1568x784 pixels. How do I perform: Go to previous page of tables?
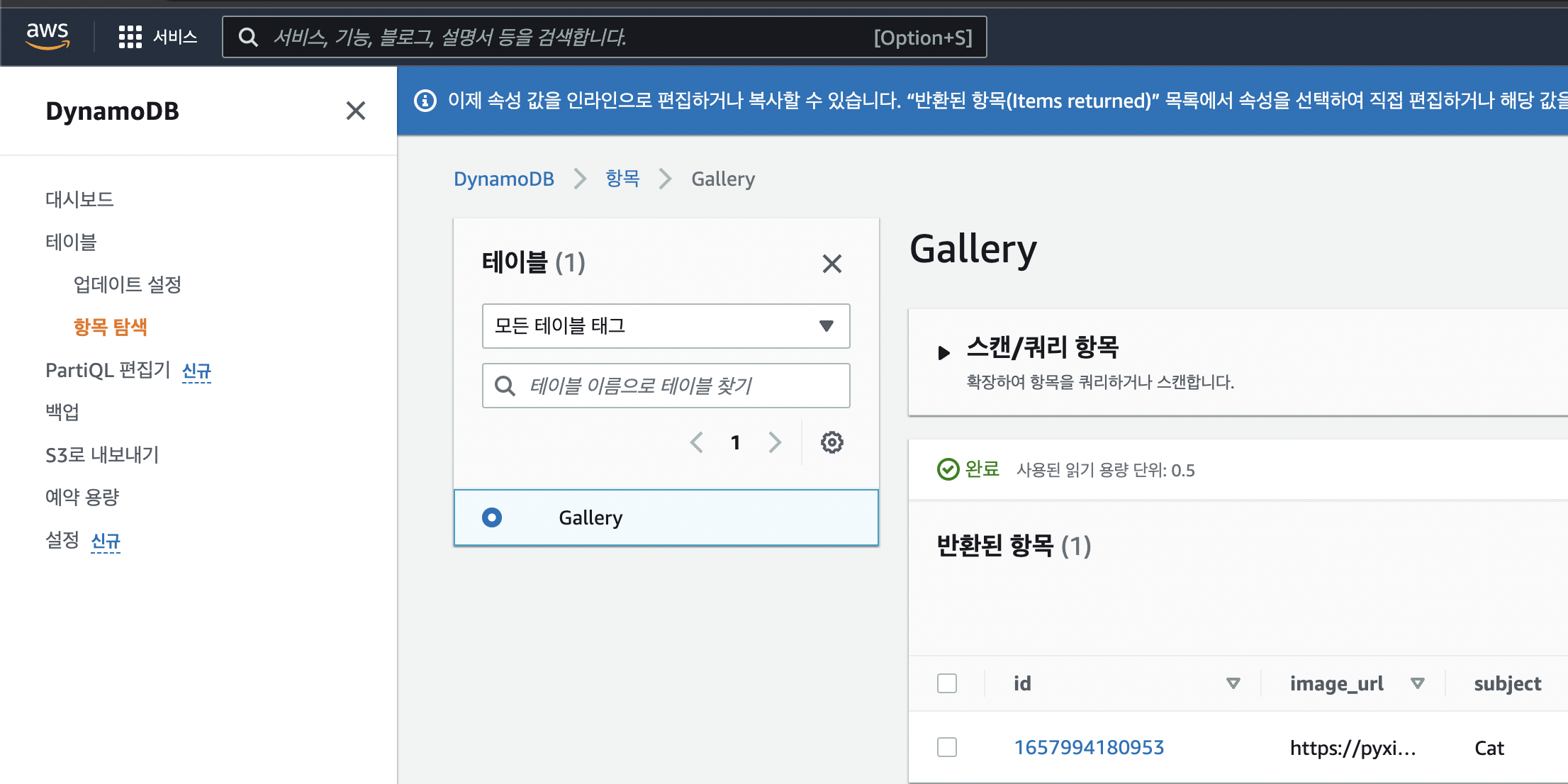(697, 442)
